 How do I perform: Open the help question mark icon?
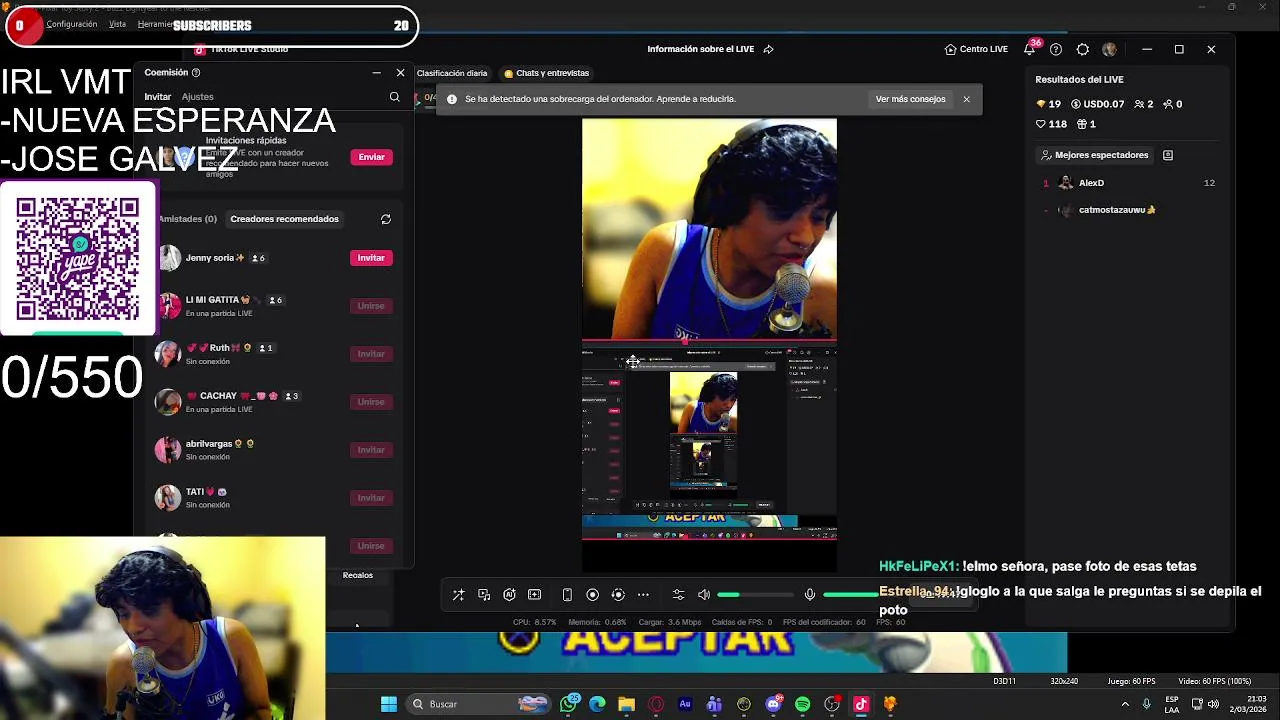pos(1055,49)
